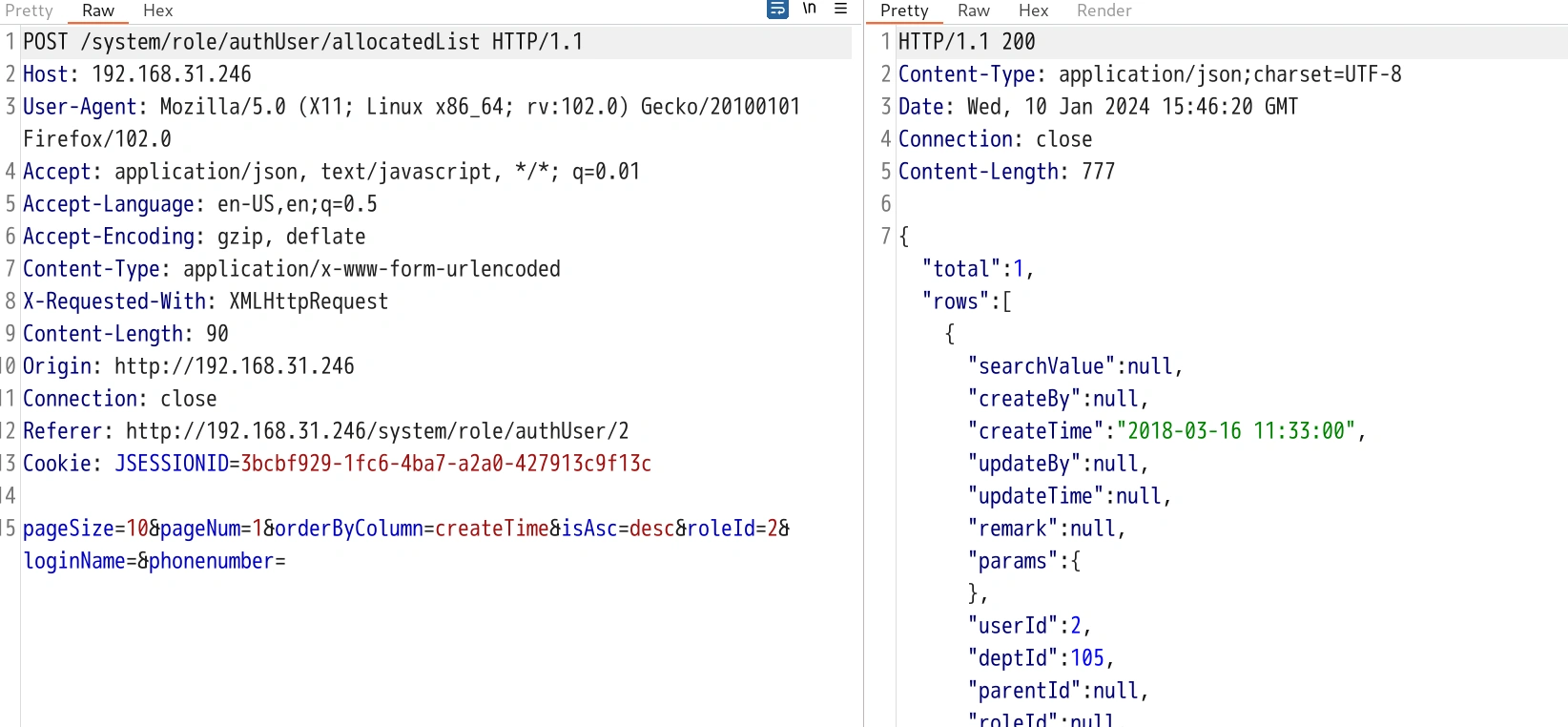Click the Referer header URL
This screenshot has height=727, width=1568.
[x=377, y=431]
